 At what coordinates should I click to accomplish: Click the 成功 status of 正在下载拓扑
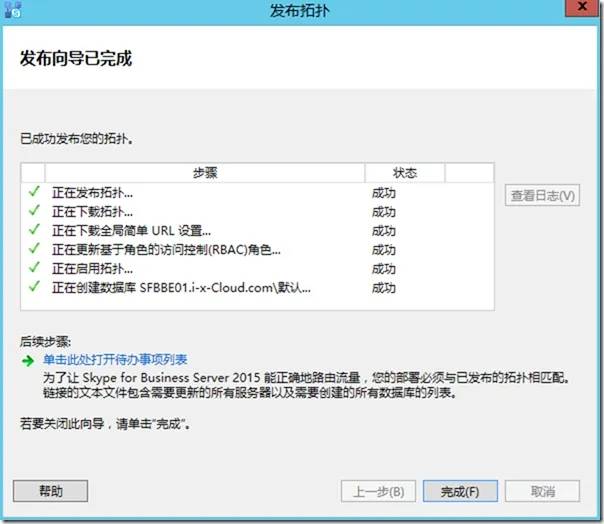384,212
